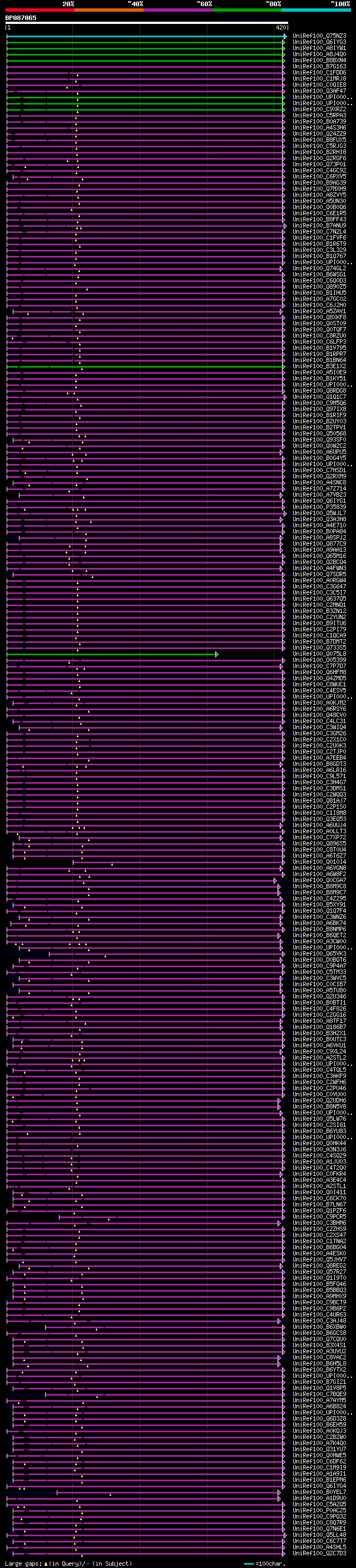This screenshot has width=356, height=1568.
Task: Select hit UniRef100_C7XP72
Action: click(319, 837)
